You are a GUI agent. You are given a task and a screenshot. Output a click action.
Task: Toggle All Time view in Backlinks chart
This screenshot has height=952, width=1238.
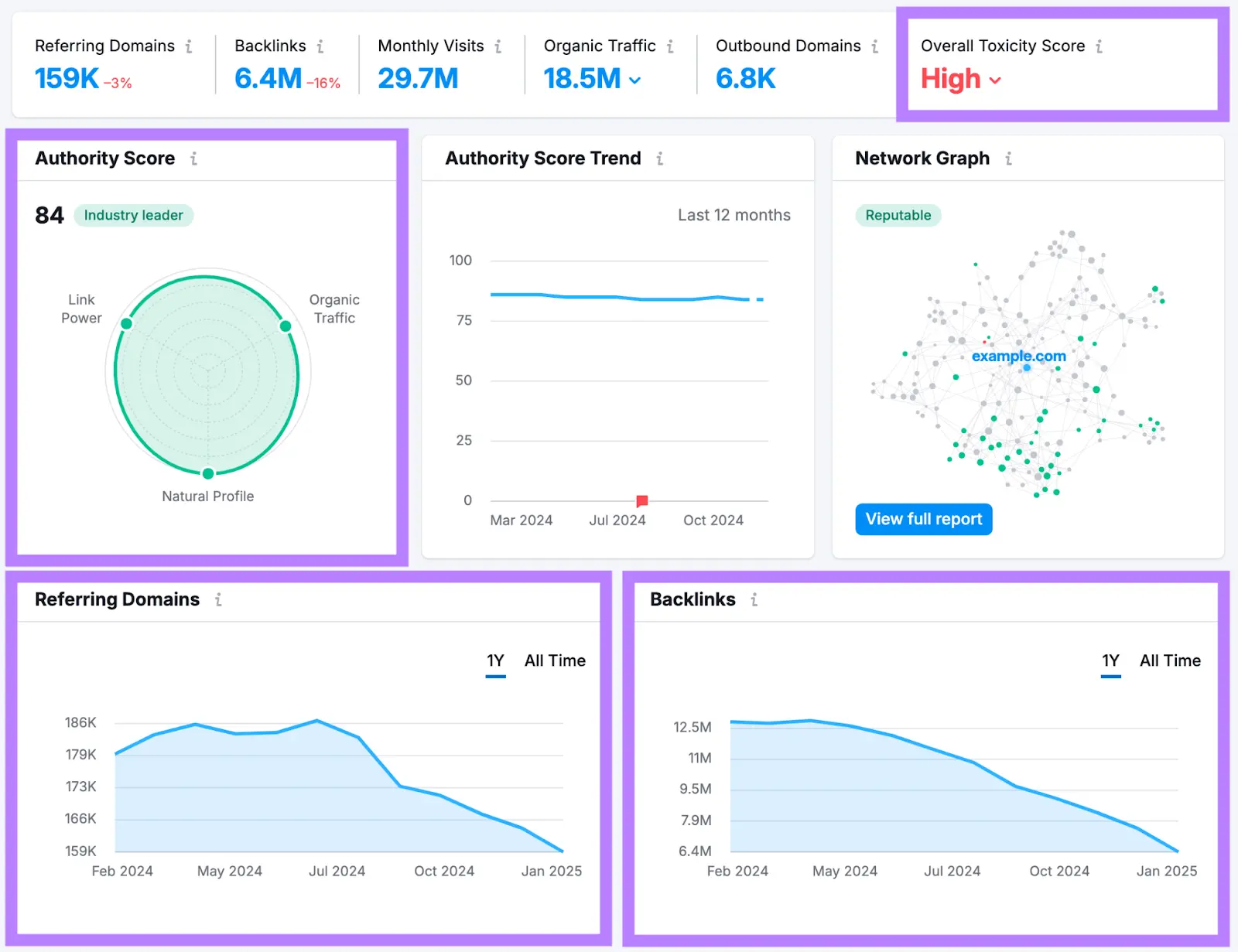pos(1169,660)
